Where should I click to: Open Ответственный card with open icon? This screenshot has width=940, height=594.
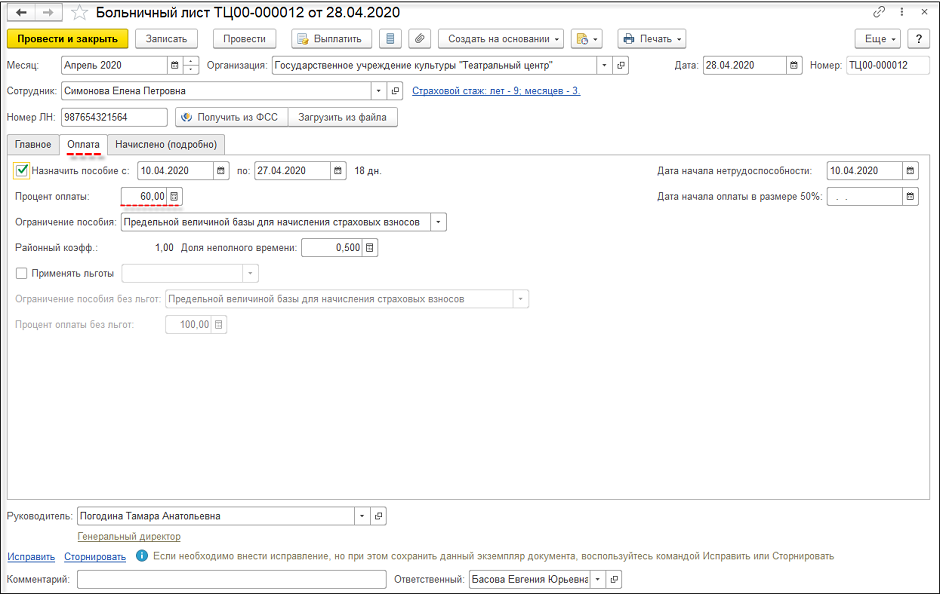pyautogui.click(x=614, y=580)
